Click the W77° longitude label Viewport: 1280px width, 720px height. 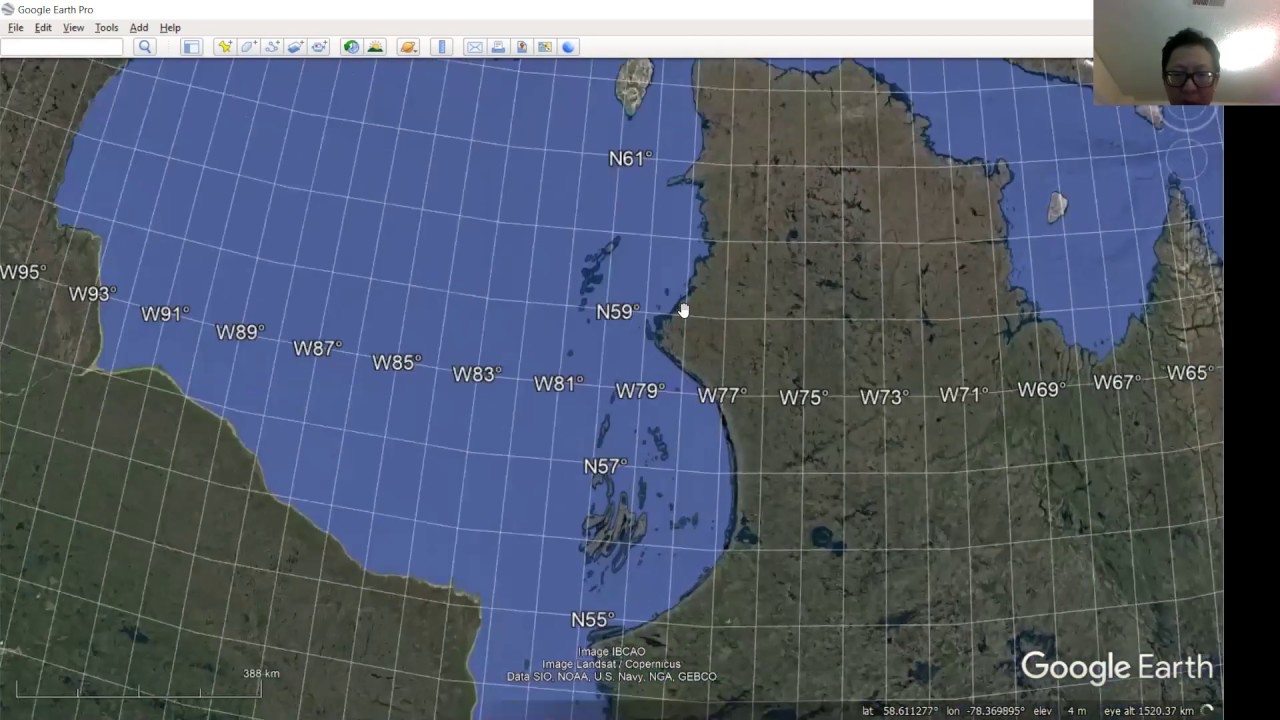[x=722, y=396]
